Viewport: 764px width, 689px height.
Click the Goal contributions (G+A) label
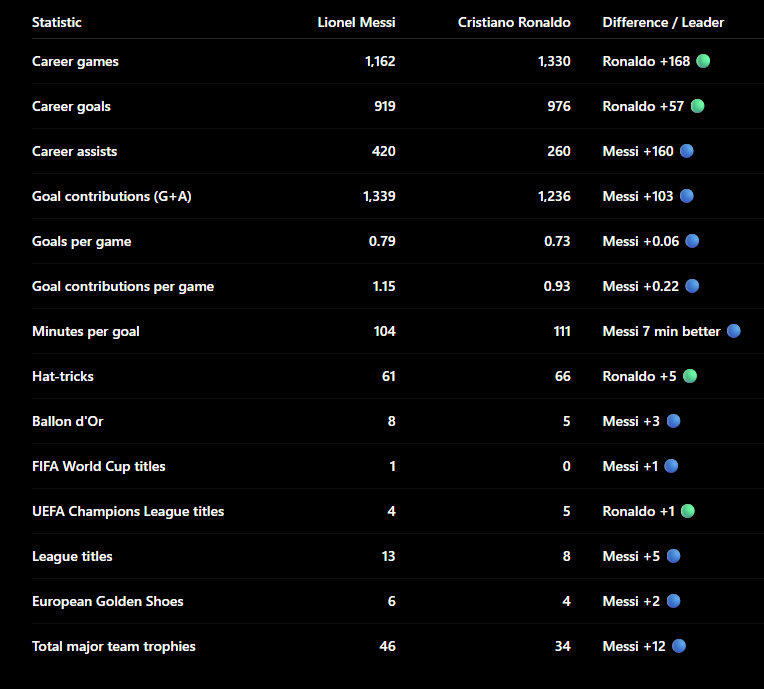click(x=112, y=196)
